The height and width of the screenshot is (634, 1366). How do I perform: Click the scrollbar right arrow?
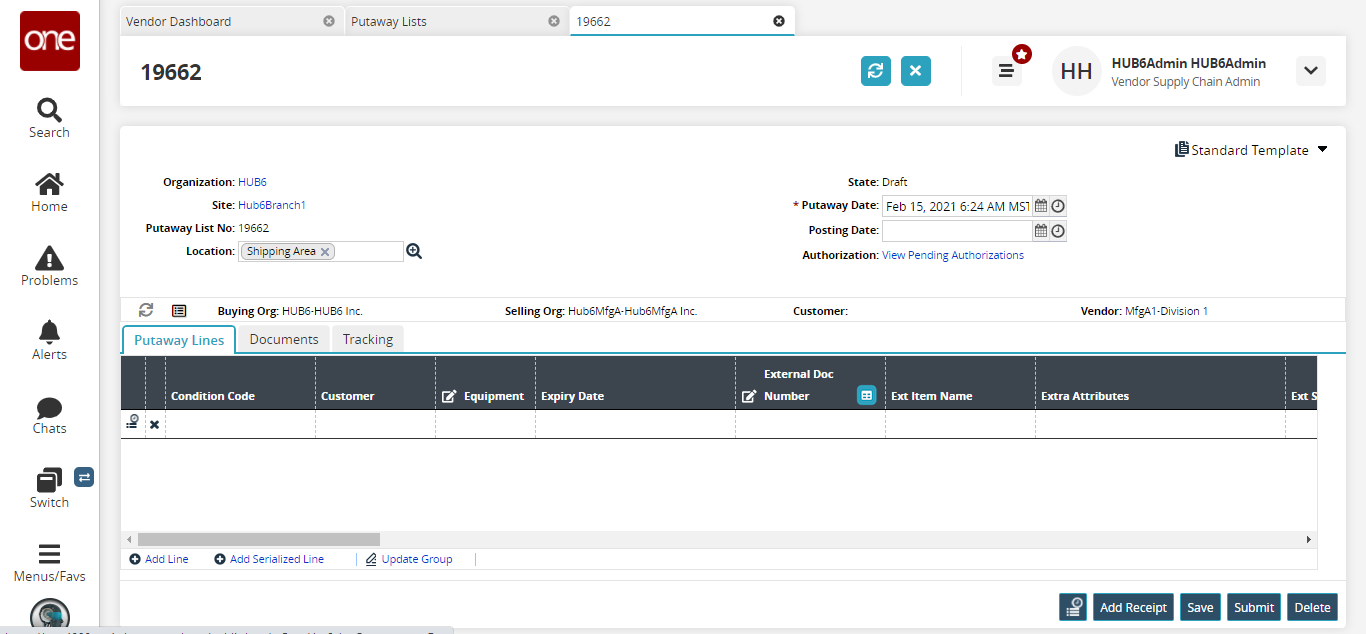tap(1309, 539)
